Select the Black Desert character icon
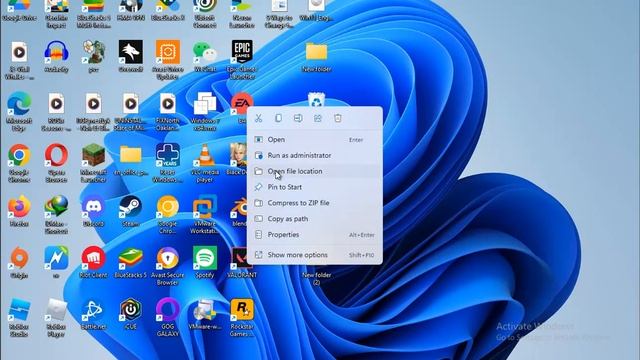The image size is (640, 360). [238, 155]
